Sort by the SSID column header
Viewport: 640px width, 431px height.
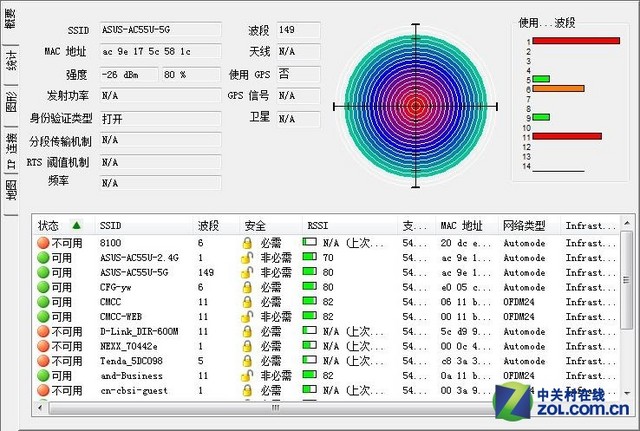pos(144,225)
